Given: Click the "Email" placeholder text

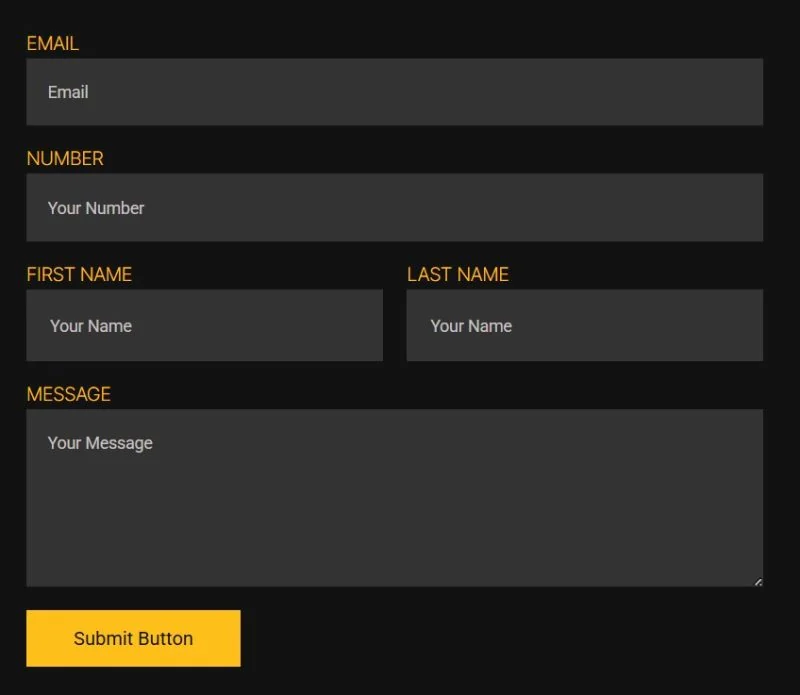Looking at the screenshot, I should coord(68,92).
